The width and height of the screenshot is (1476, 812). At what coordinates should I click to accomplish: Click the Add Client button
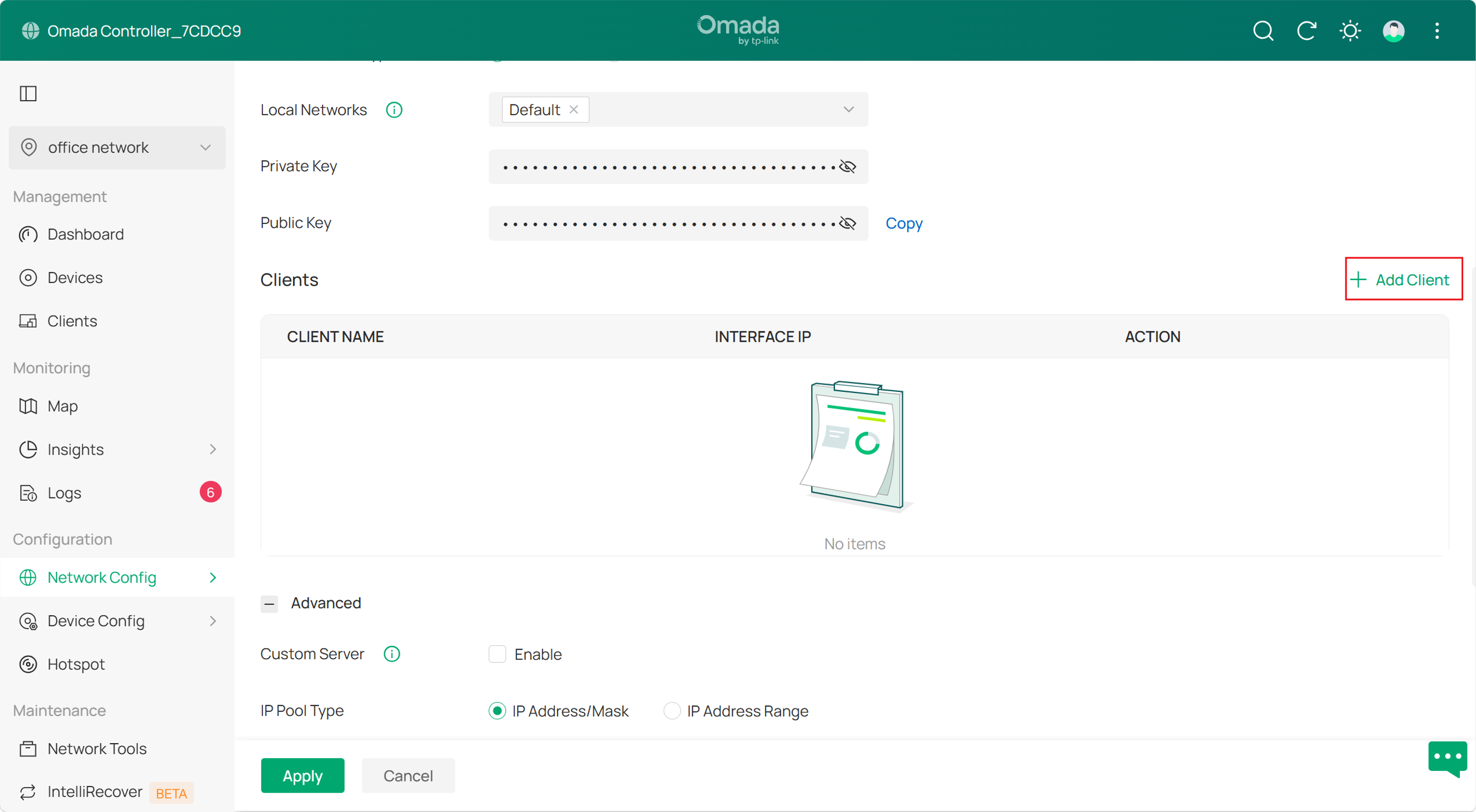1403,280
